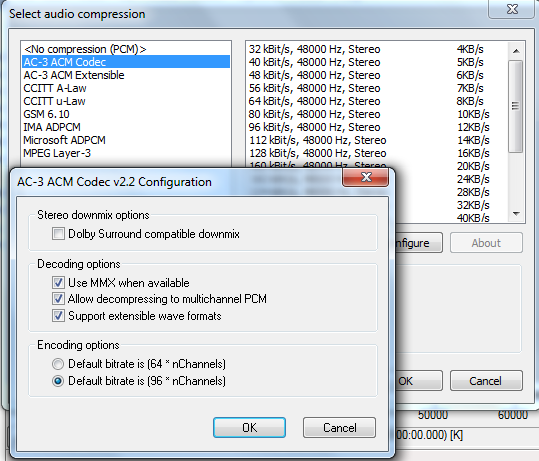Choose 80 kBit/s, 48000 Hz, Stereo format

[377, 114]
